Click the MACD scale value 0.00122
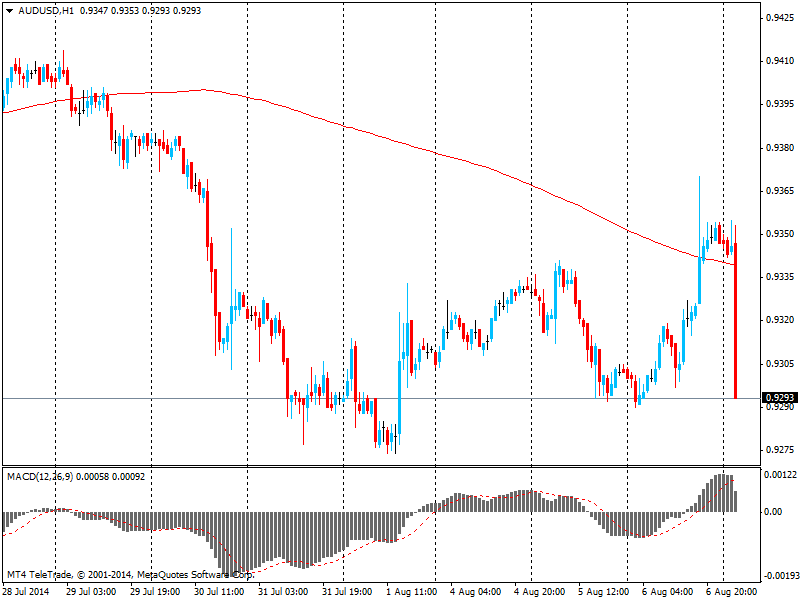The image size is (800, 600). pos(780,475)
